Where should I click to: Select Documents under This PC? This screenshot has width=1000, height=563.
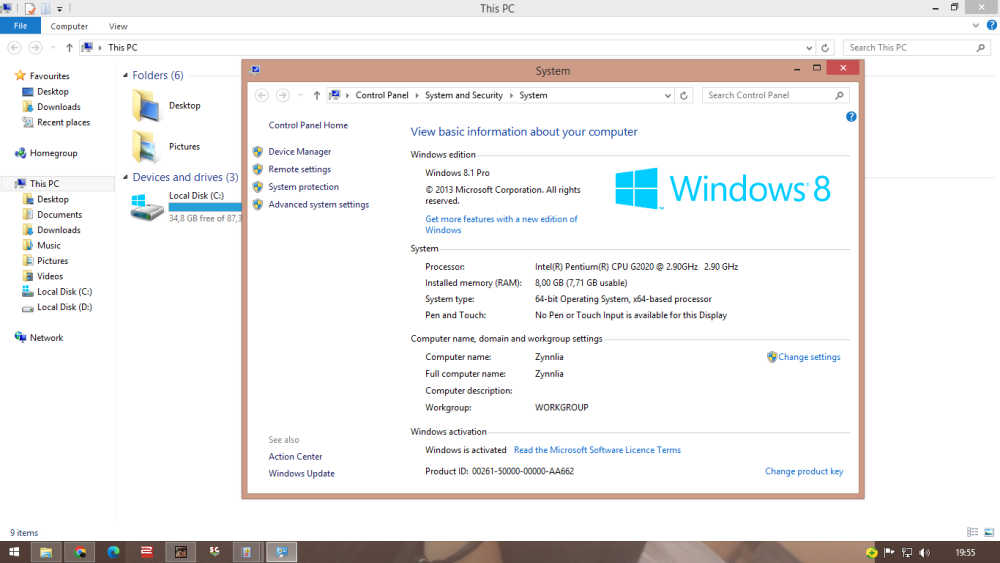(59, 215)
